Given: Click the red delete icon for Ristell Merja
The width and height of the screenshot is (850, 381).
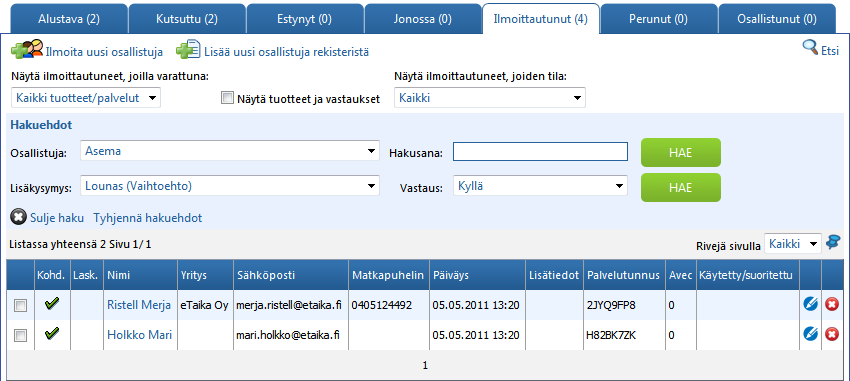Looking at the screenshot, I should coord(832,305).
